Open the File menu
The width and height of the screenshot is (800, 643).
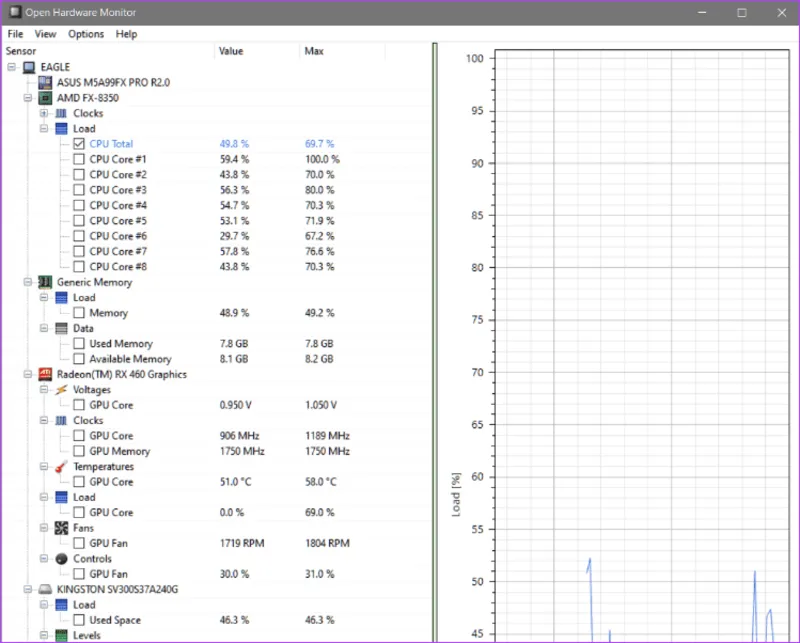[15, 34]
